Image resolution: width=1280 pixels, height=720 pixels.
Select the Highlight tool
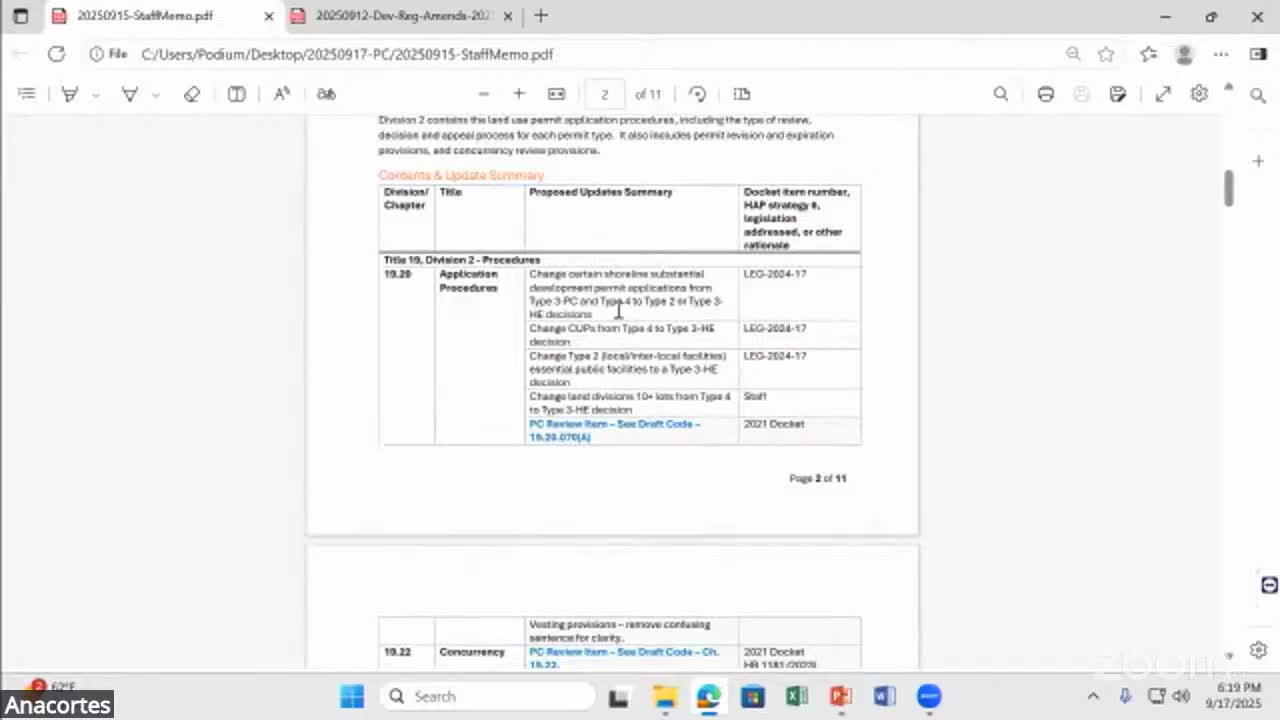point(70,94)
